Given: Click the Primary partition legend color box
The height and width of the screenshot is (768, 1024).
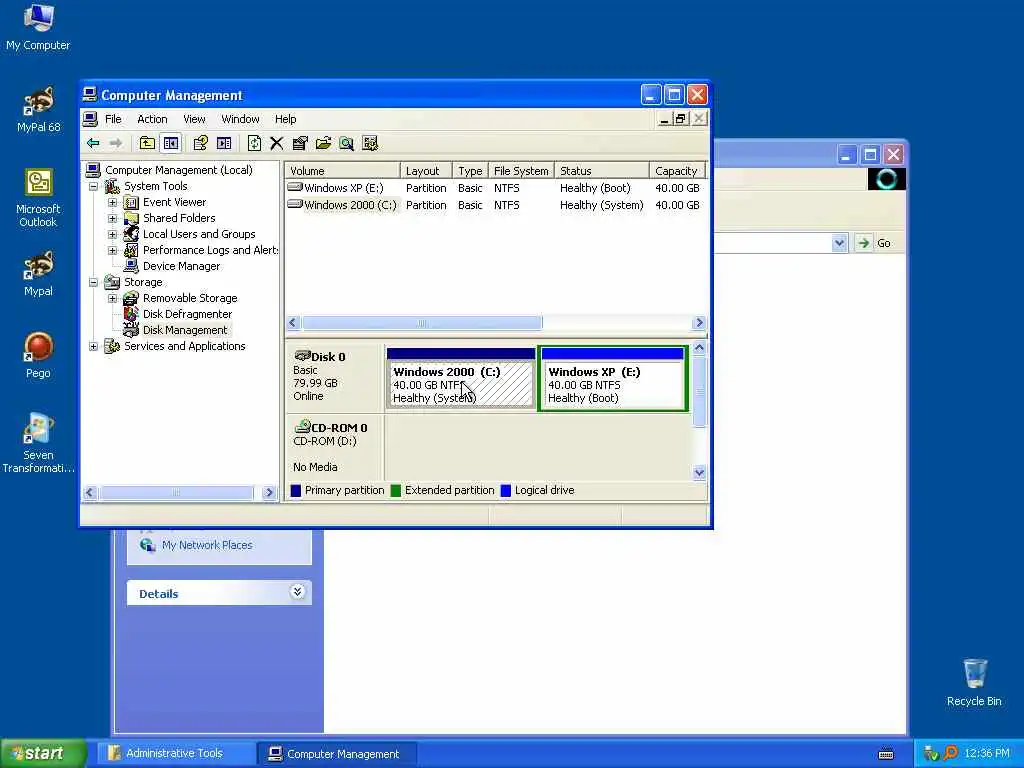Looking at the screenshot, I should click(x=296, y=490).
